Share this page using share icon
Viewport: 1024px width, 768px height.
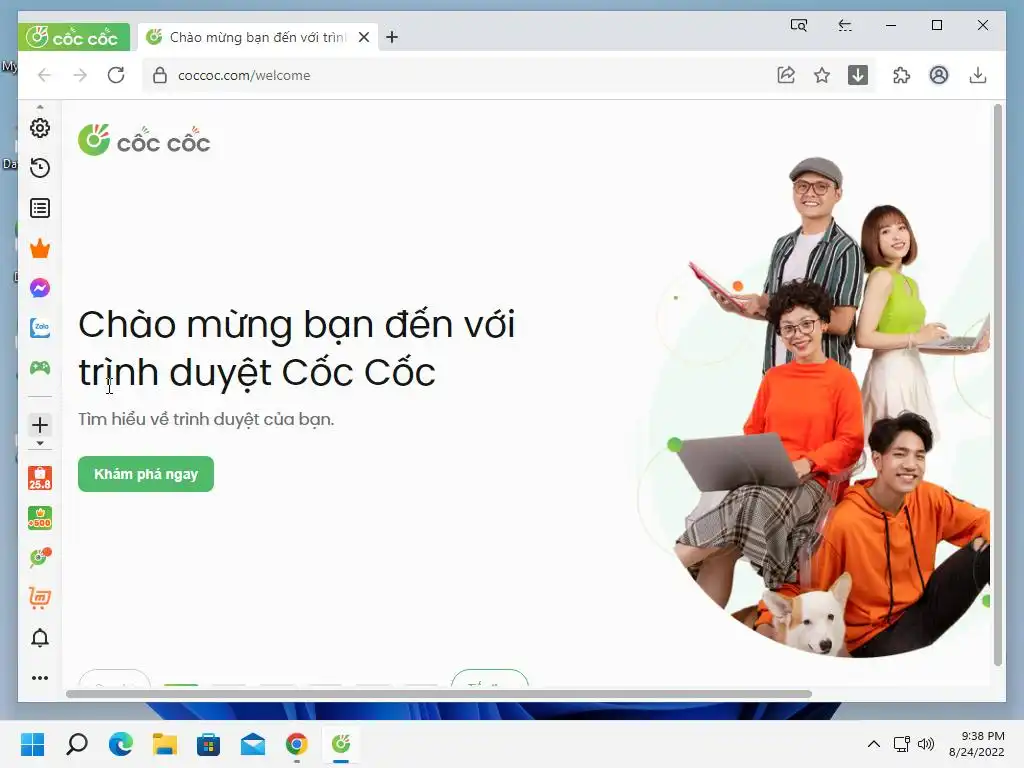(786, 75)
